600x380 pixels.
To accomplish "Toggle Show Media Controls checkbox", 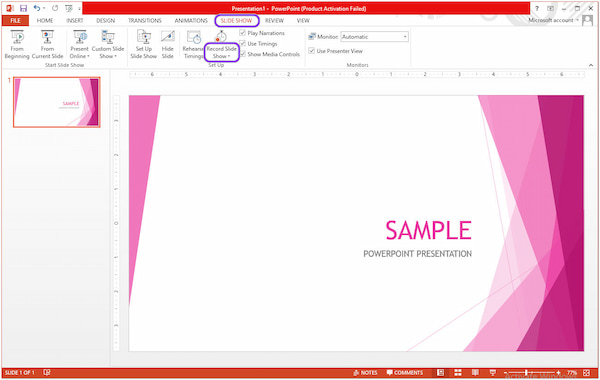I will point(243,54).
